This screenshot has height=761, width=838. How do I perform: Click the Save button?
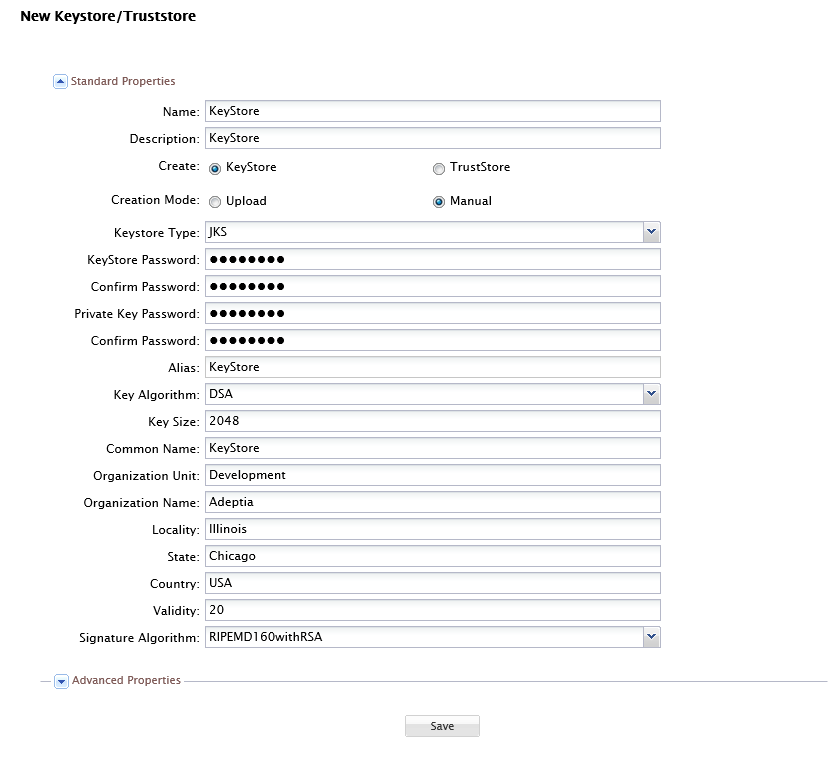coord(442,726)
